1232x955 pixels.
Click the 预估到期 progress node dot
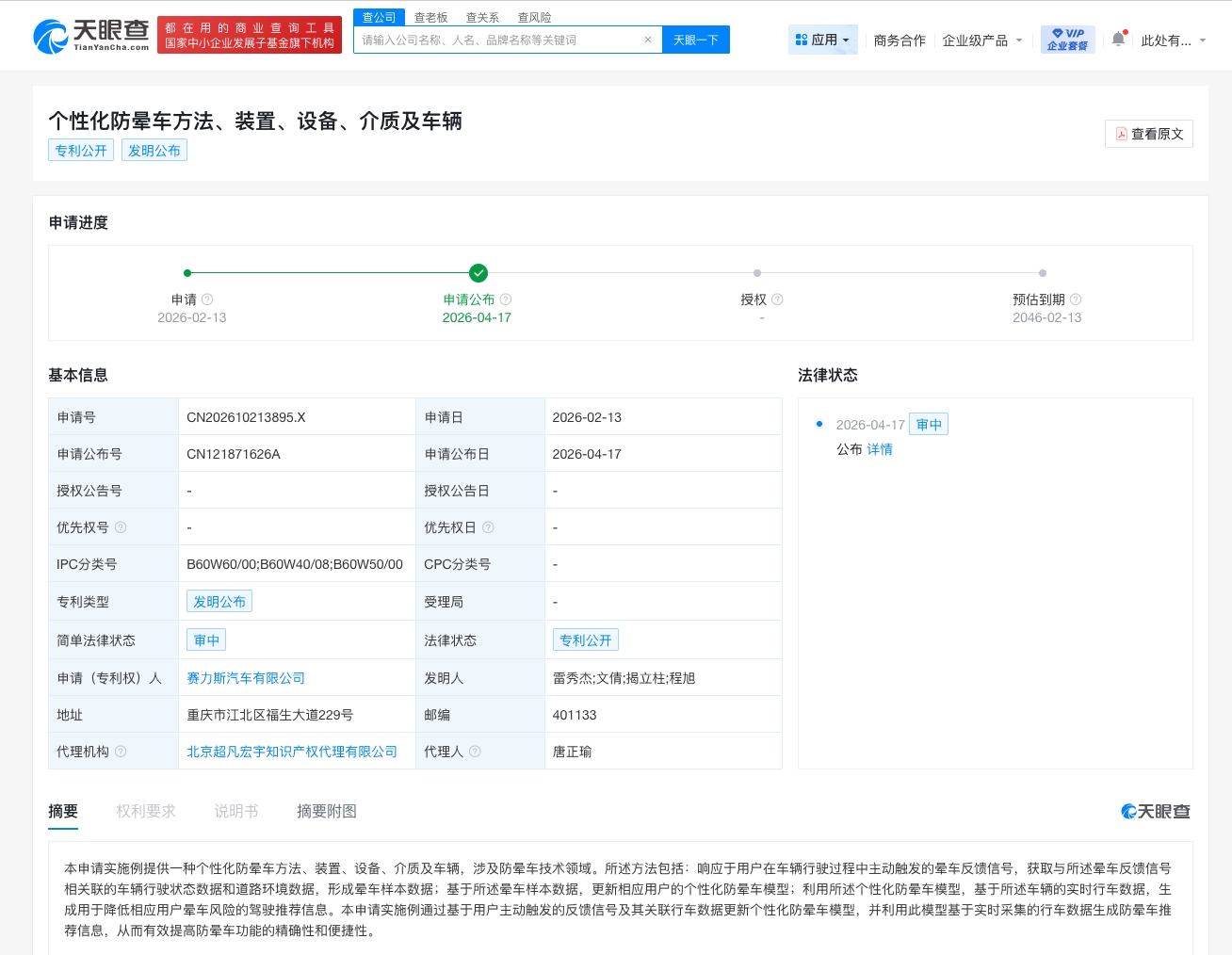(x=1043, y=273)
